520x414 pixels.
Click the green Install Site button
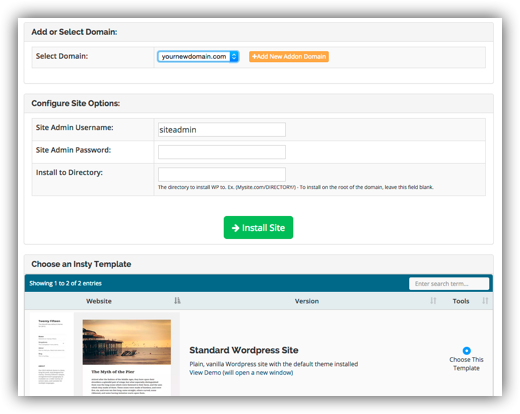pyautogui.click(x=258, y=228)
